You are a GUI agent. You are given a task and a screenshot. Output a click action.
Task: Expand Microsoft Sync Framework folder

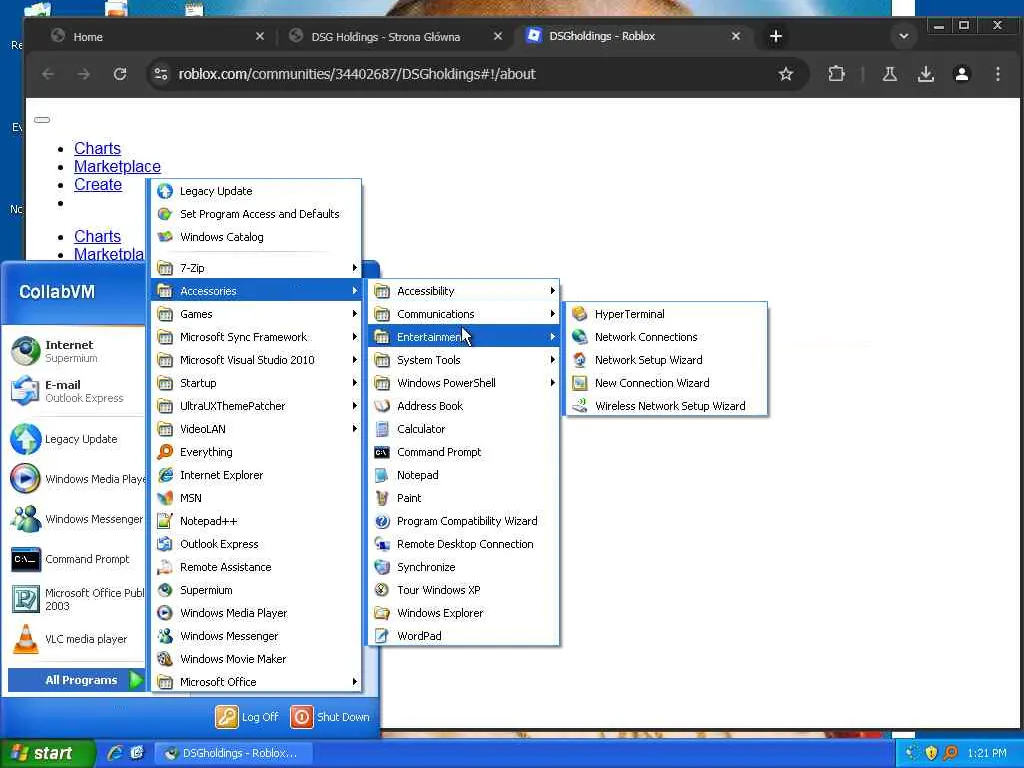pyautogui.click(x=256, y=337)
